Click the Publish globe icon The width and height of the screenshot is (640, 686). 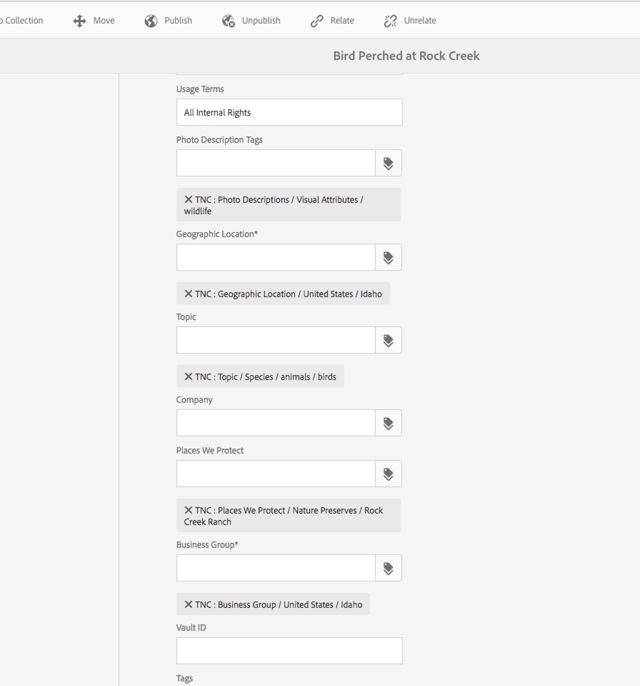click(151, 21)
